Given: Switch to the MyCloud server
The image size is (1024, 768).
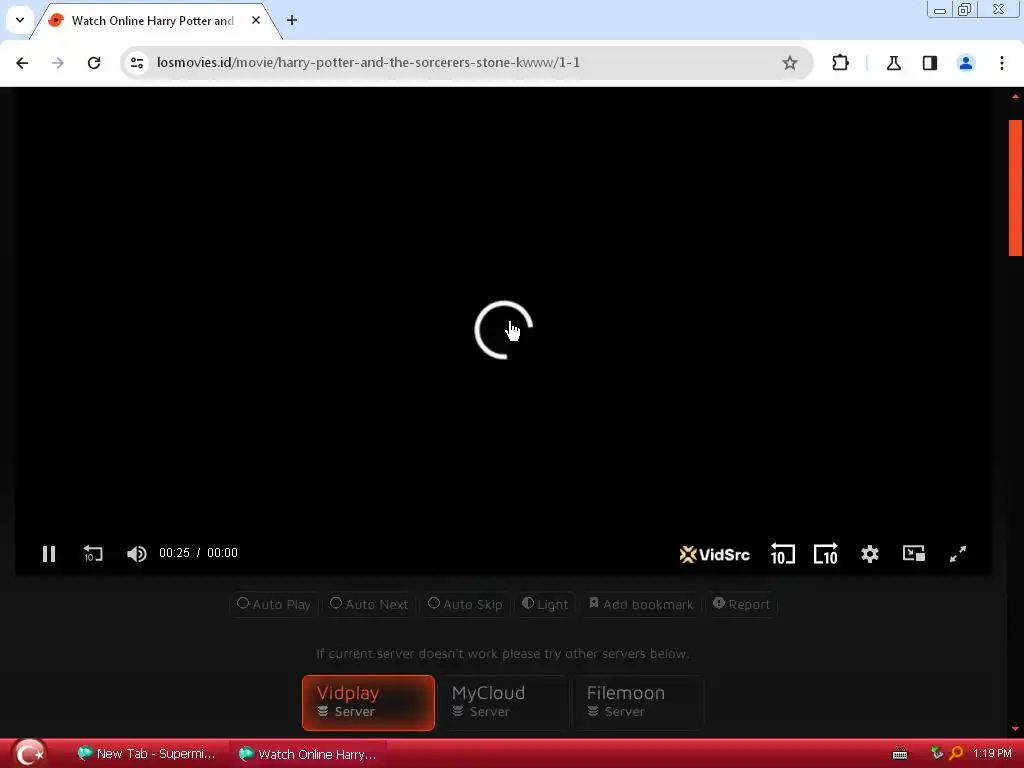Looking at the screenshot, I should [x=504, y=703].
